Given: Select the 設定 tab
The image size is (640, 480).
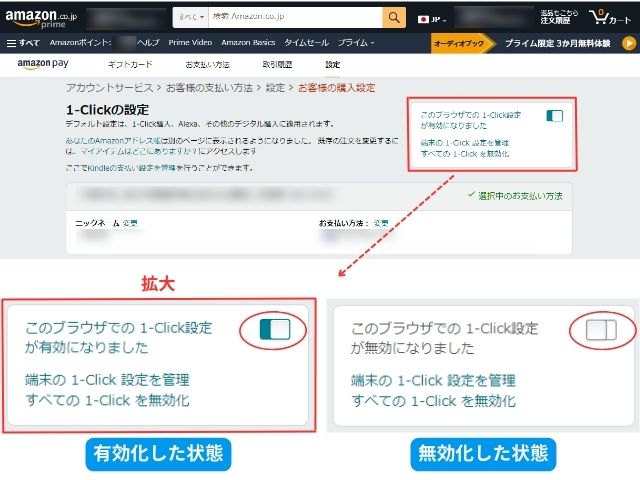Looking at the screenshot, I should (332, 64).
